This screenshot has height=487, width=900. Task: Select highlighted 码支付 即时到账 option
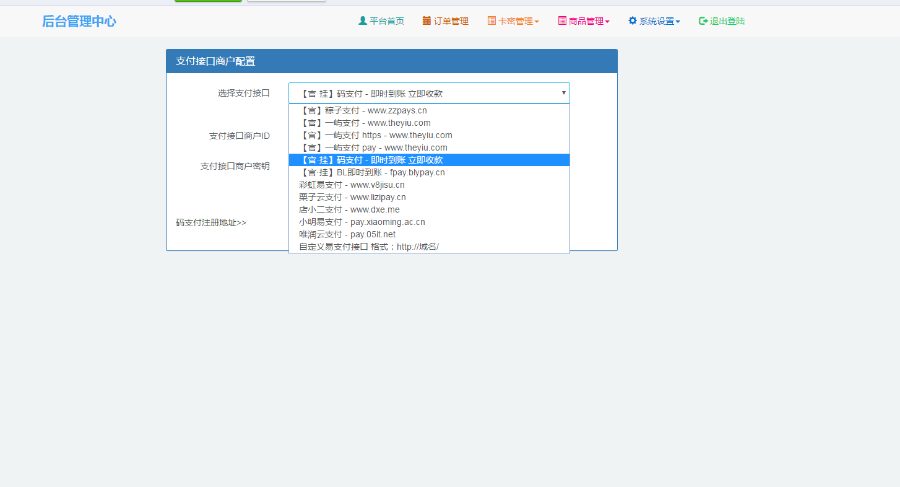(429, 160)
